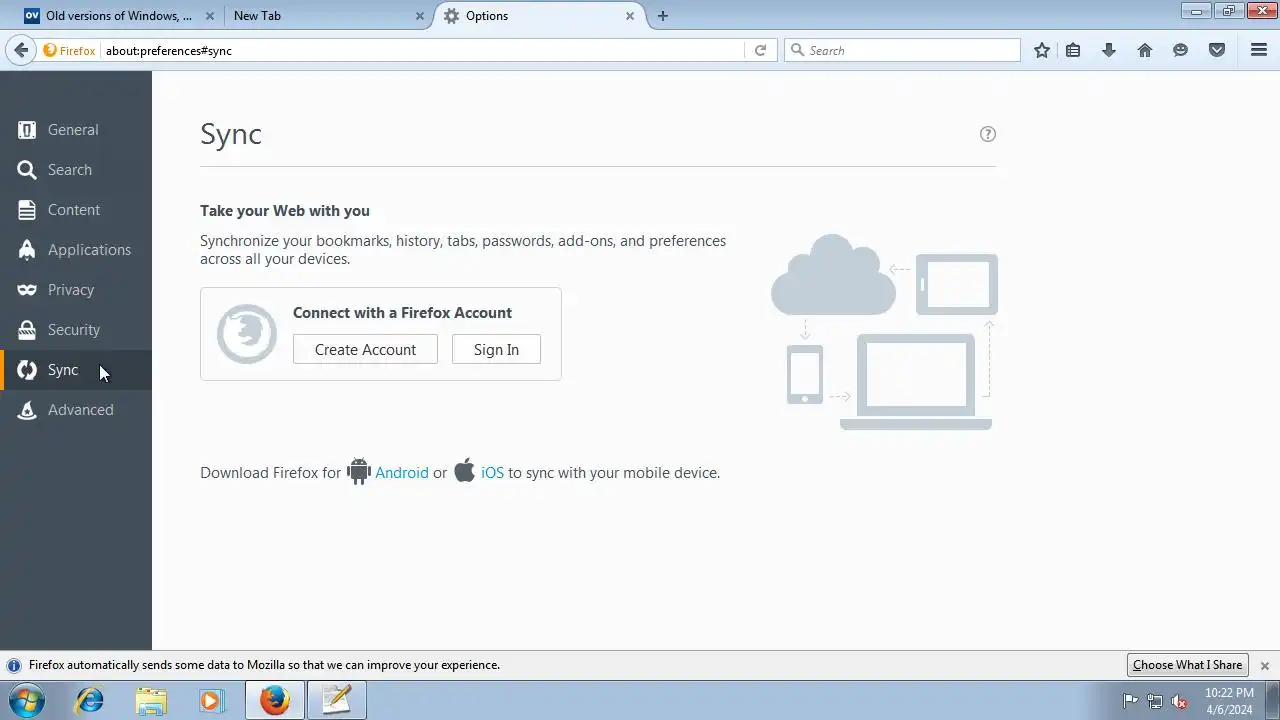Close the Options tab
Image resolution: width=1280 pixels, height=720 pixels.
tap(630, 16)
